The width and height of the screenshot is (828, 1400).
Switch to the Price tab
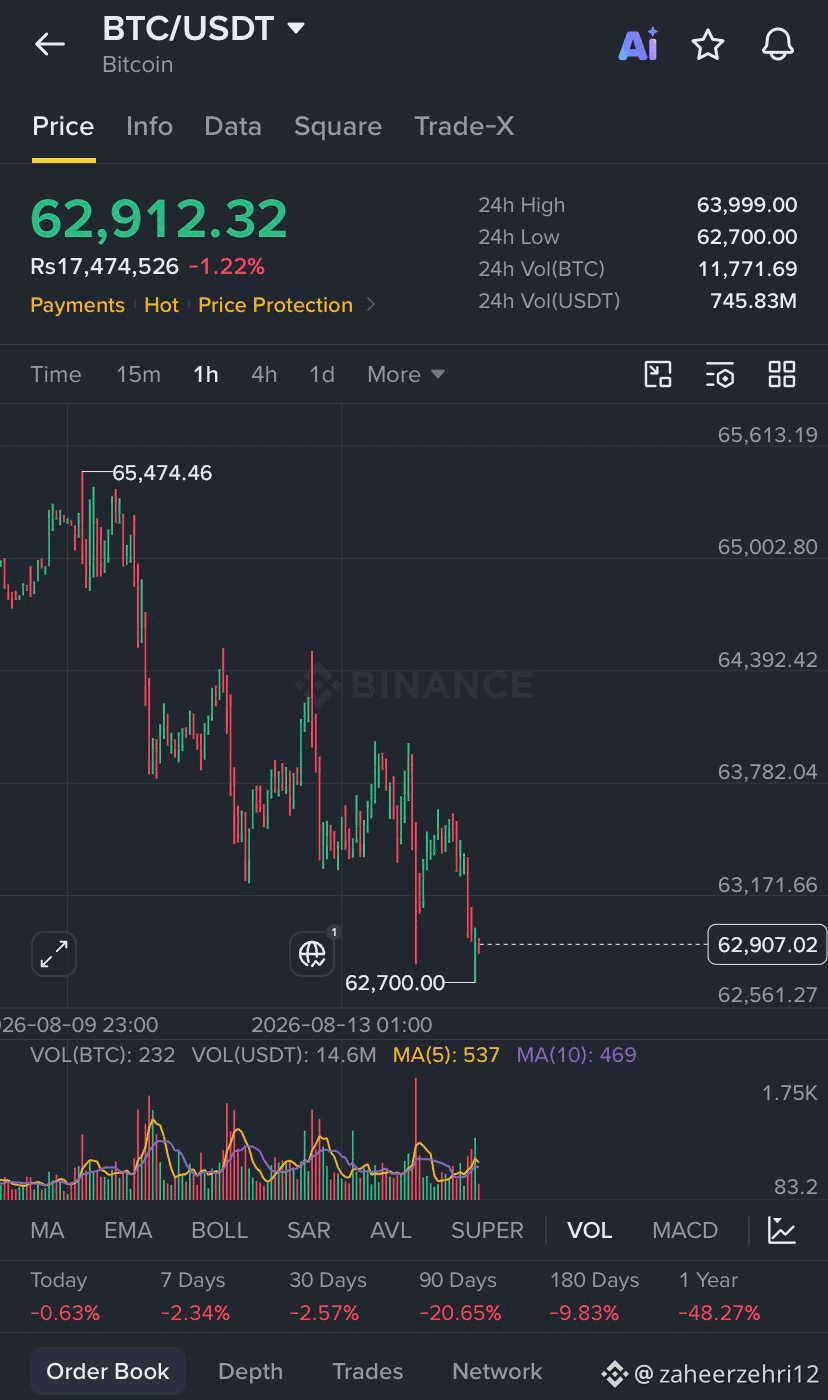(x=63, y=126)
